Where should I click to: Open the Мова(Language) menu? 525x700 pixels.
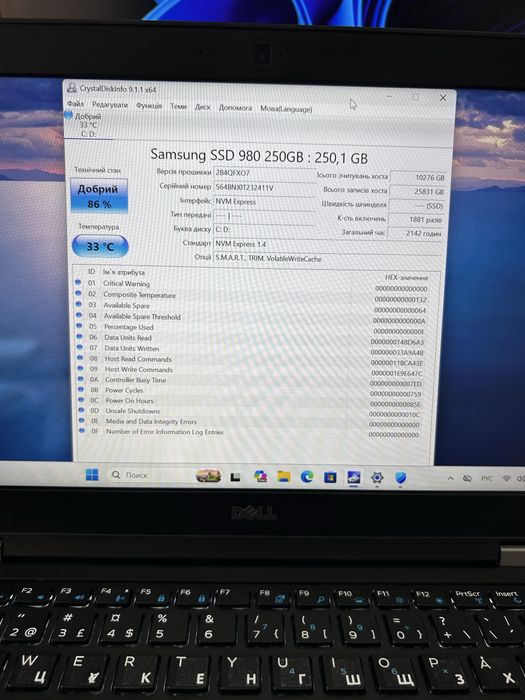[286, 109]
